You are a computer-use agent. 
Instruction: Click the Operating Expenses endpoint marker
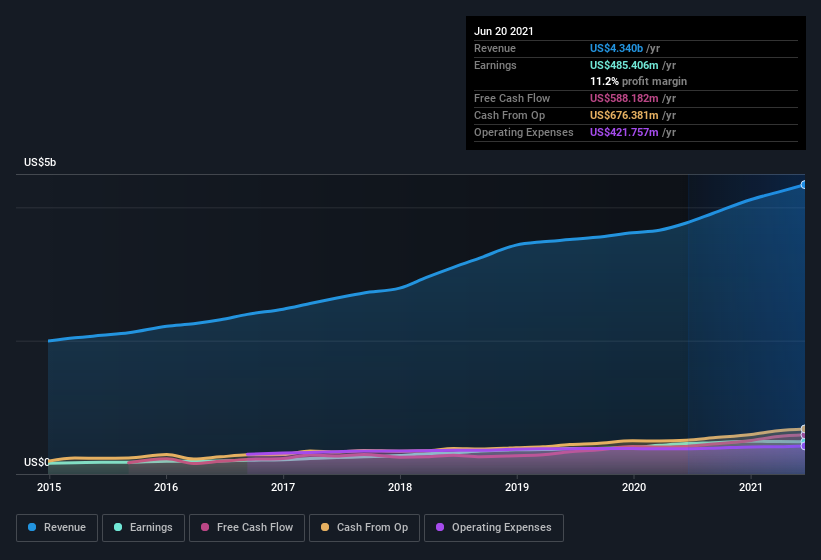point(804,446)
